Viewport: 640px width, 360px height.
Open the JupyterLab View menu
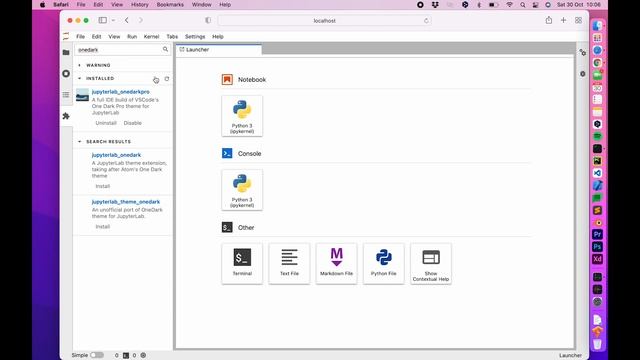tap(114, 36)
